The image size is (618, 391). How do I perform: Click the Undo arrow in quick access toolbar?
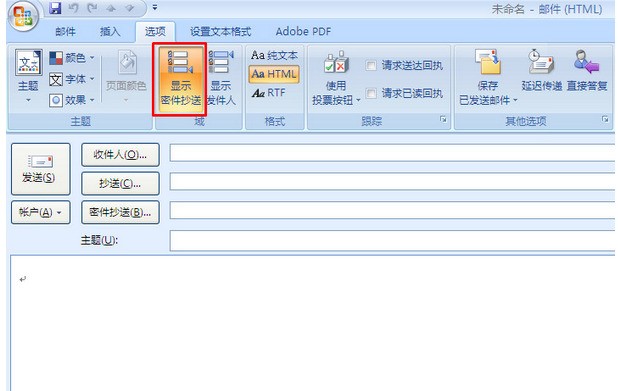click(x=73, y=7)
